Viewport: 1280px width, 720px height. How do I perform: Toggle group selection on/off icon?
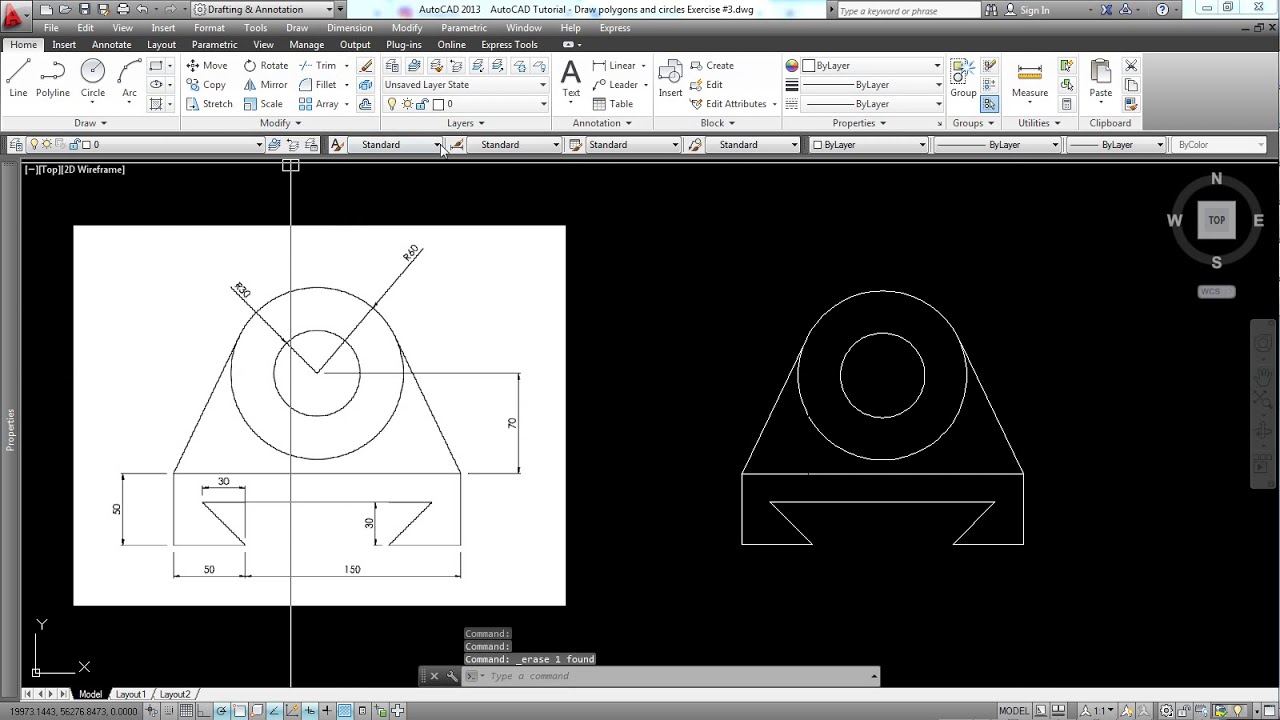click(x=990, y=104)
